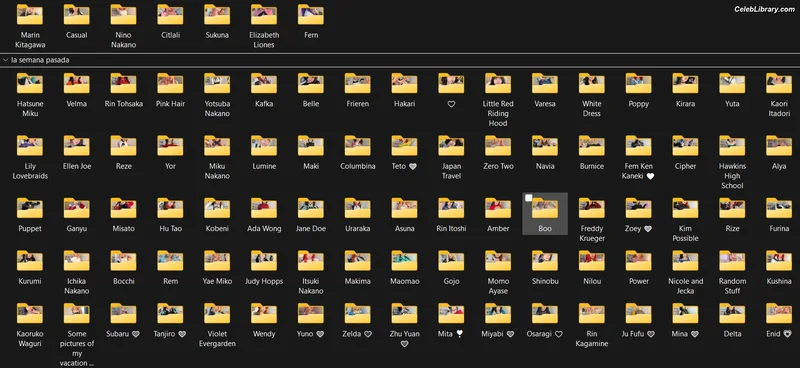Click the 'Itsuki Nakano' folder name
Image resolution: width=800 pixels, height=368 pixels.
coord(311,286)
